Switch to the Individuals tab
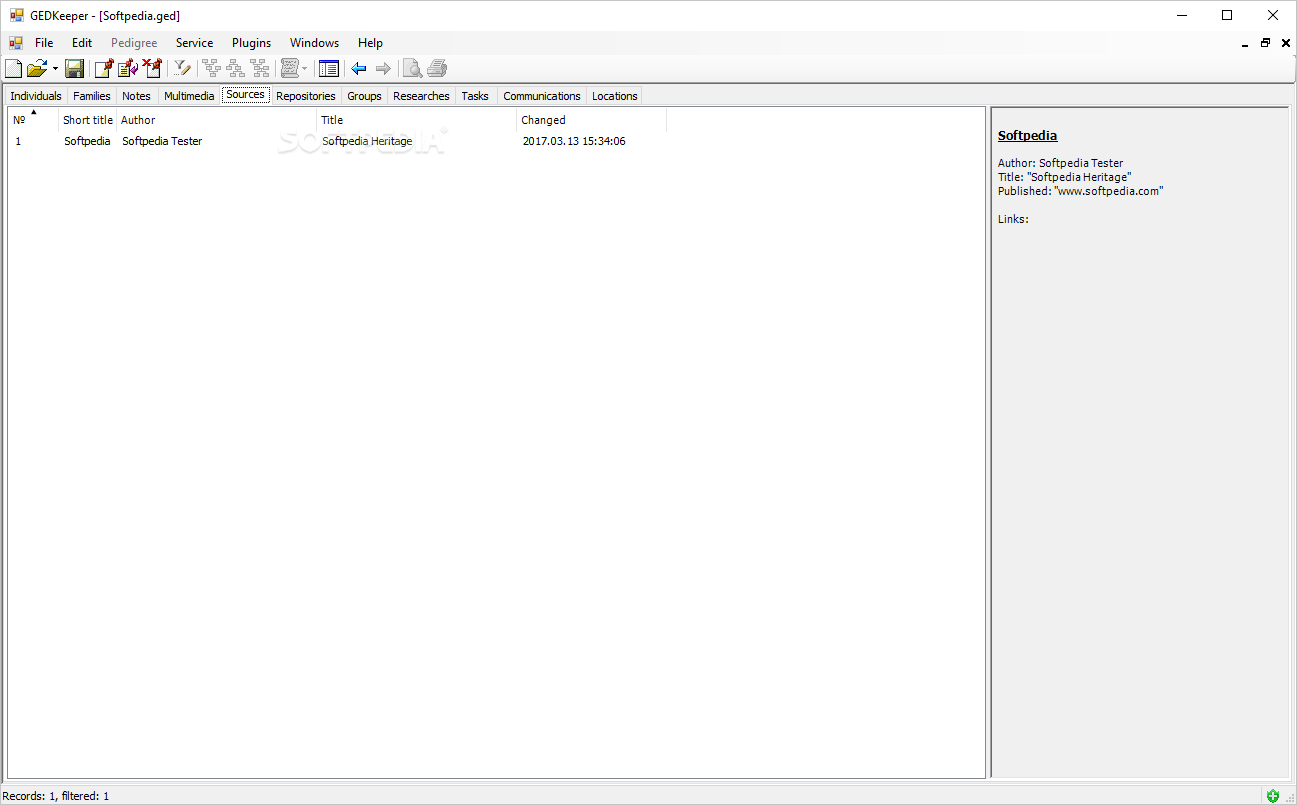This screenshot has height=805, width=1297. [x=36, y=96]
